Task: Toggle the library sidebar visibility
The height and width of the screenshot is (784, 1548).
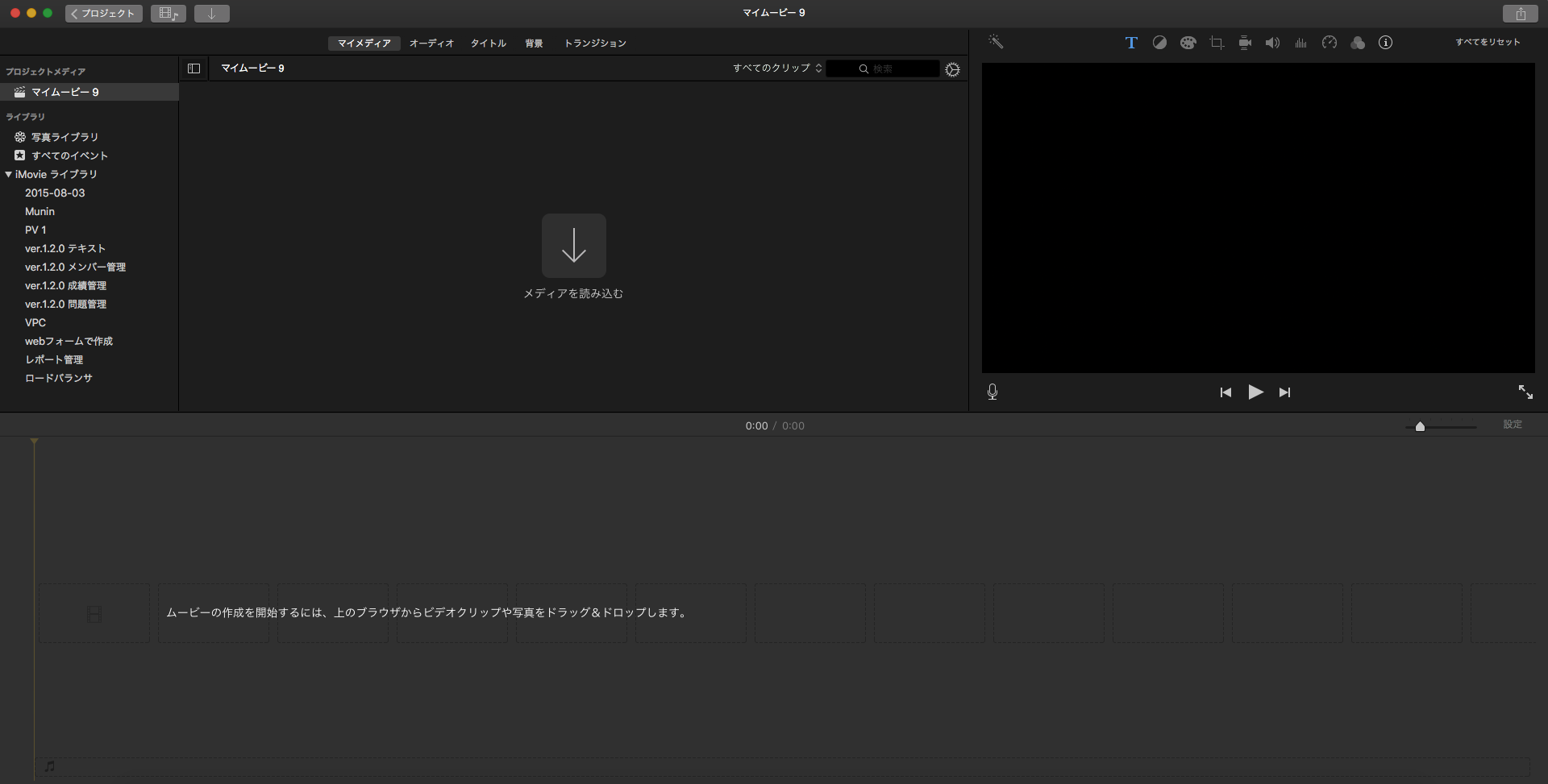Action: [x=193, y=68]
